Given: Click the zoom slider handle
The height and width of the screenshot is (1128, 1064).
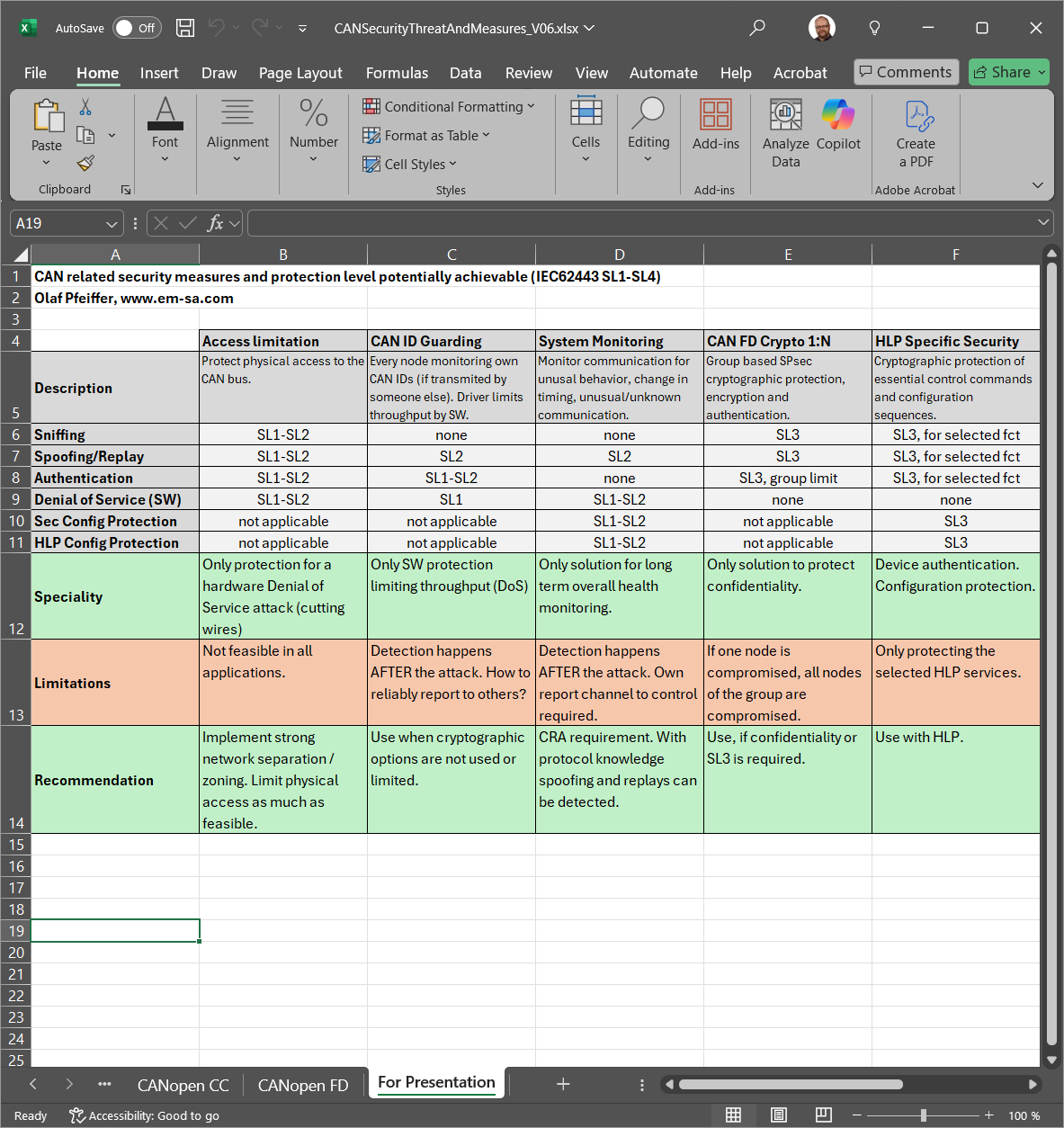Looking at the screenshot, I should [924, 1115].
